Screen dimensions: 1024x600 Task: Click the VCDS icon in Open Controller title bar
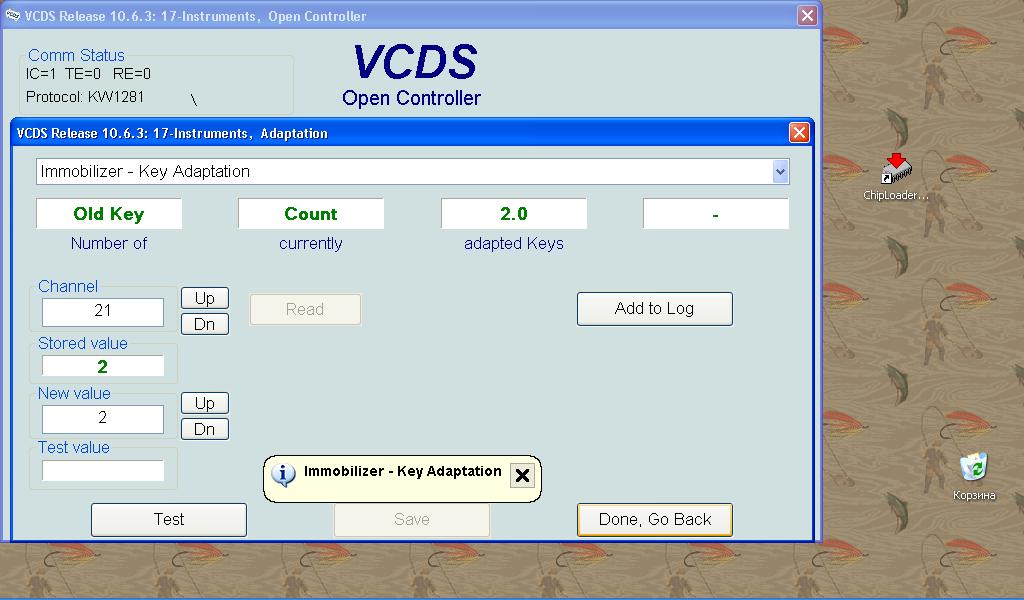tap(12, 16)
